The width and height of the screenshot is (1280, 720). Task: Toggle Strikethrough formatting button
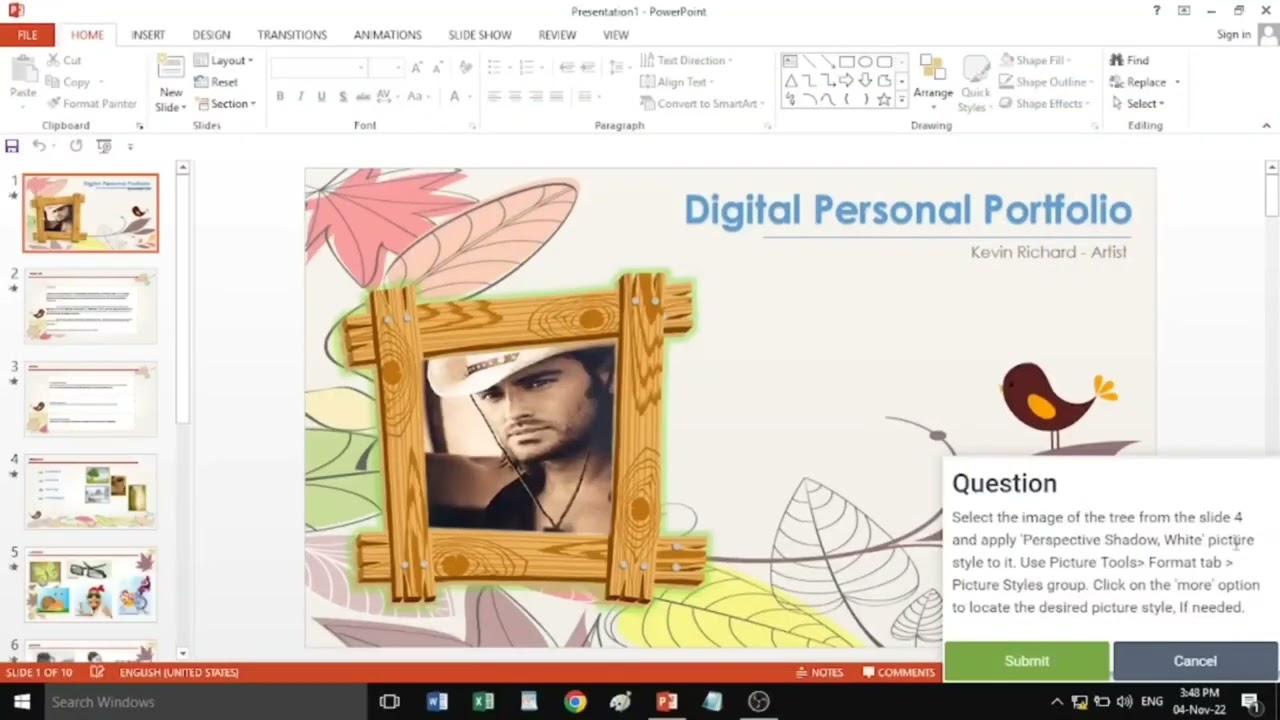point(362,96)
